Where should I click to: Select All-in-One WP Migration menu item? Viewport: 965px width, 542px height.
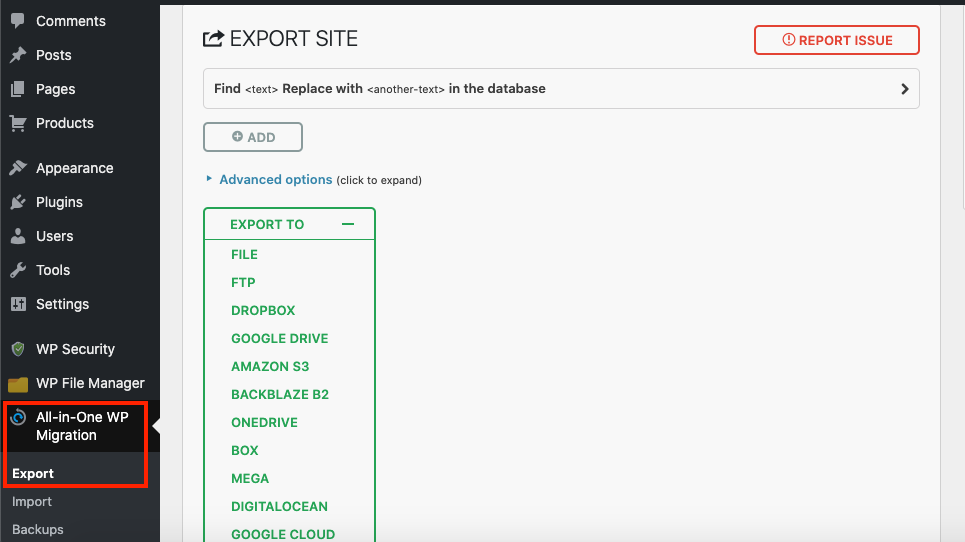tap(80, 426)
